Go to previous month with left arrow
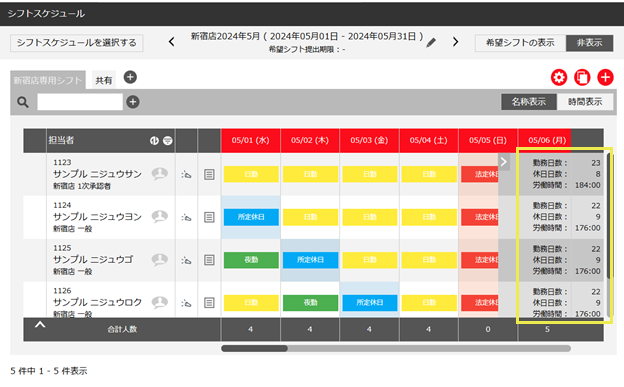Image resolution: width=624 pixels, height=387 pixels. pyautogui.click(x=172, y=42)
